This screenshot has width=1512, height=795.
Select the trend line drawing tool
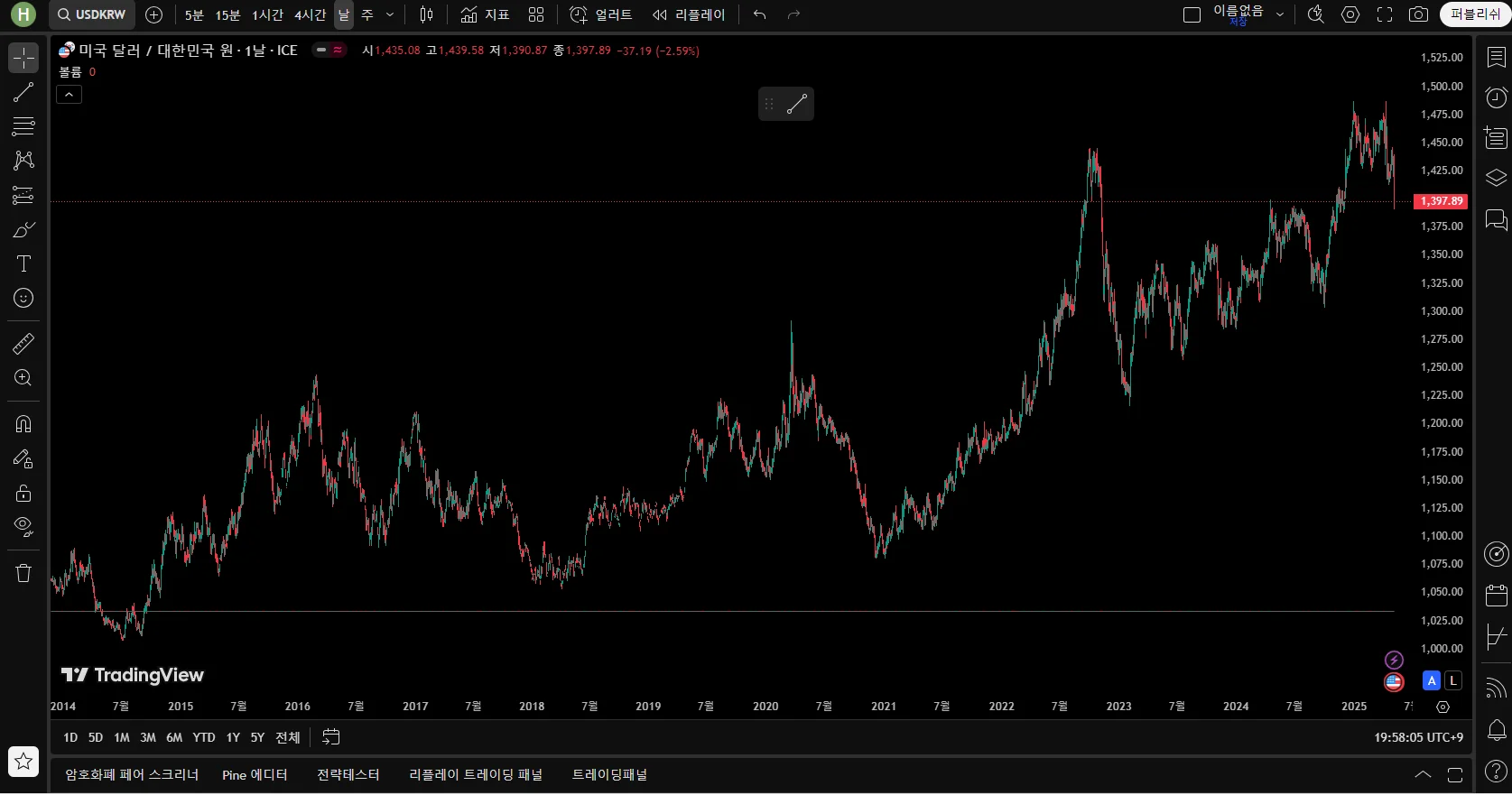23,92
